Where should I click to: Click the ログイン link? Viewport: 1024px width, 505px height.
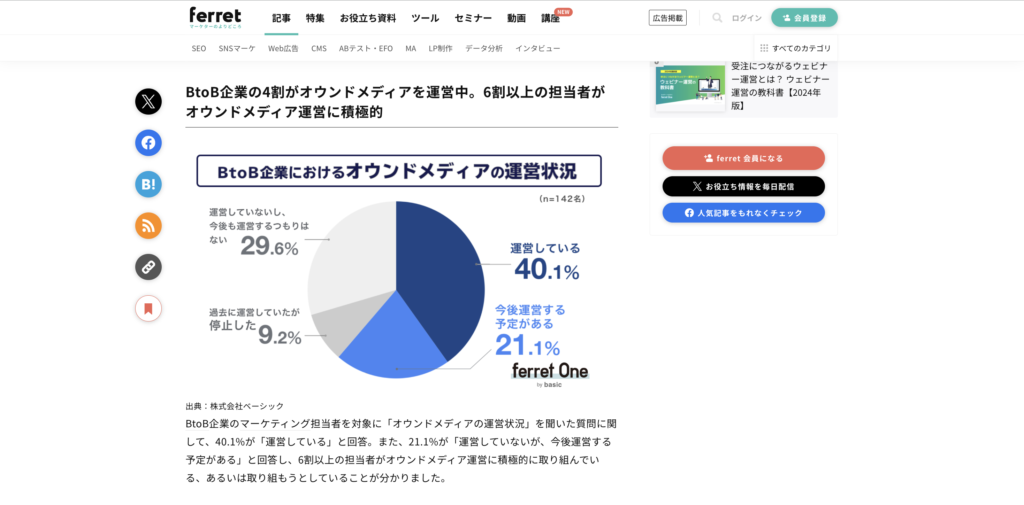pos(746,18)
